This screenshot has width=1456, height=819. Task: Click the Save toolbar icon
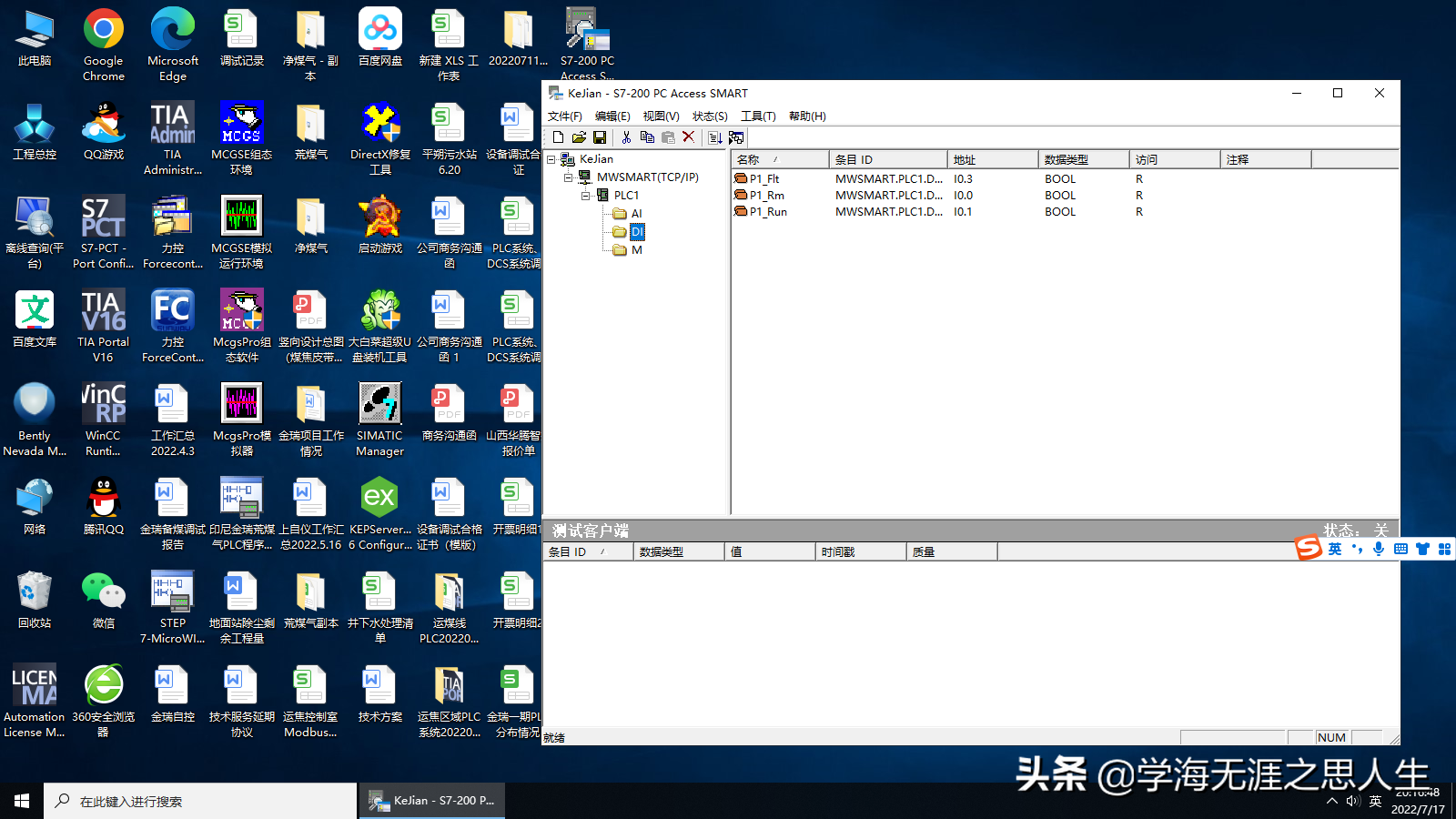click(x=600, y=137)
